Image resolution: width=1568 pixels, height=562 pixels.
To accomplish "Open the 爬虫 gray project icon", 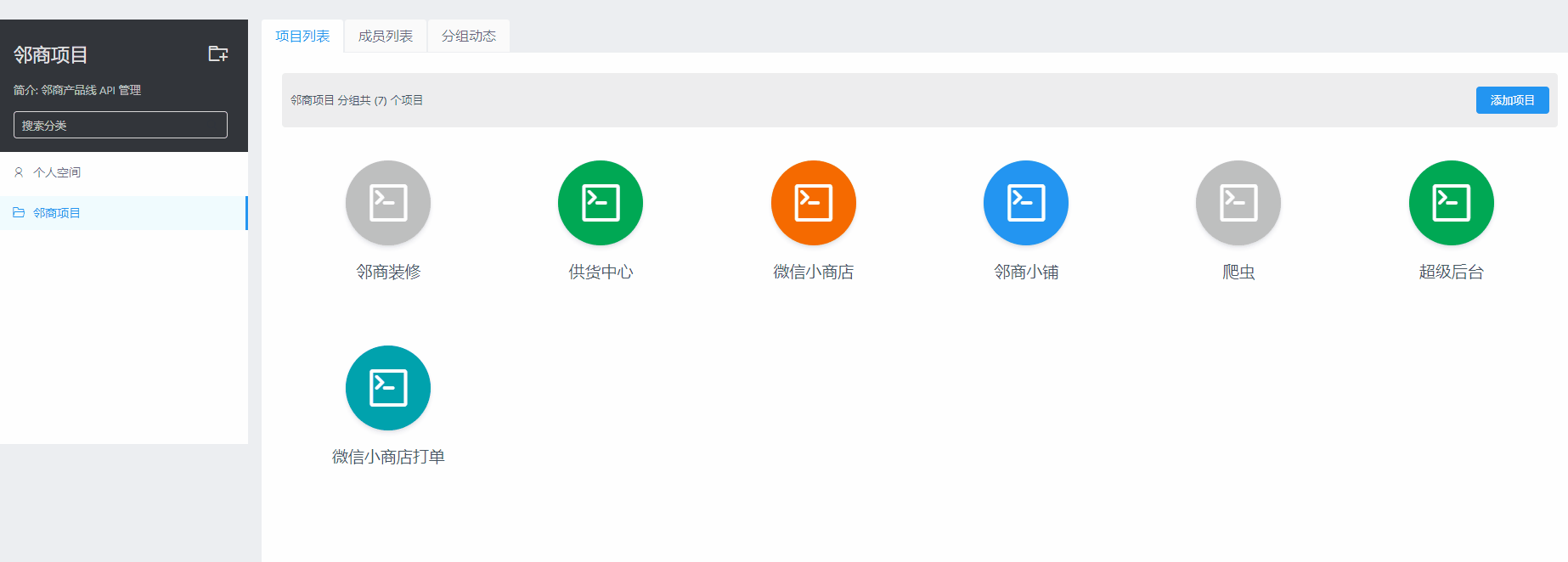I will tap(1238, 203).
